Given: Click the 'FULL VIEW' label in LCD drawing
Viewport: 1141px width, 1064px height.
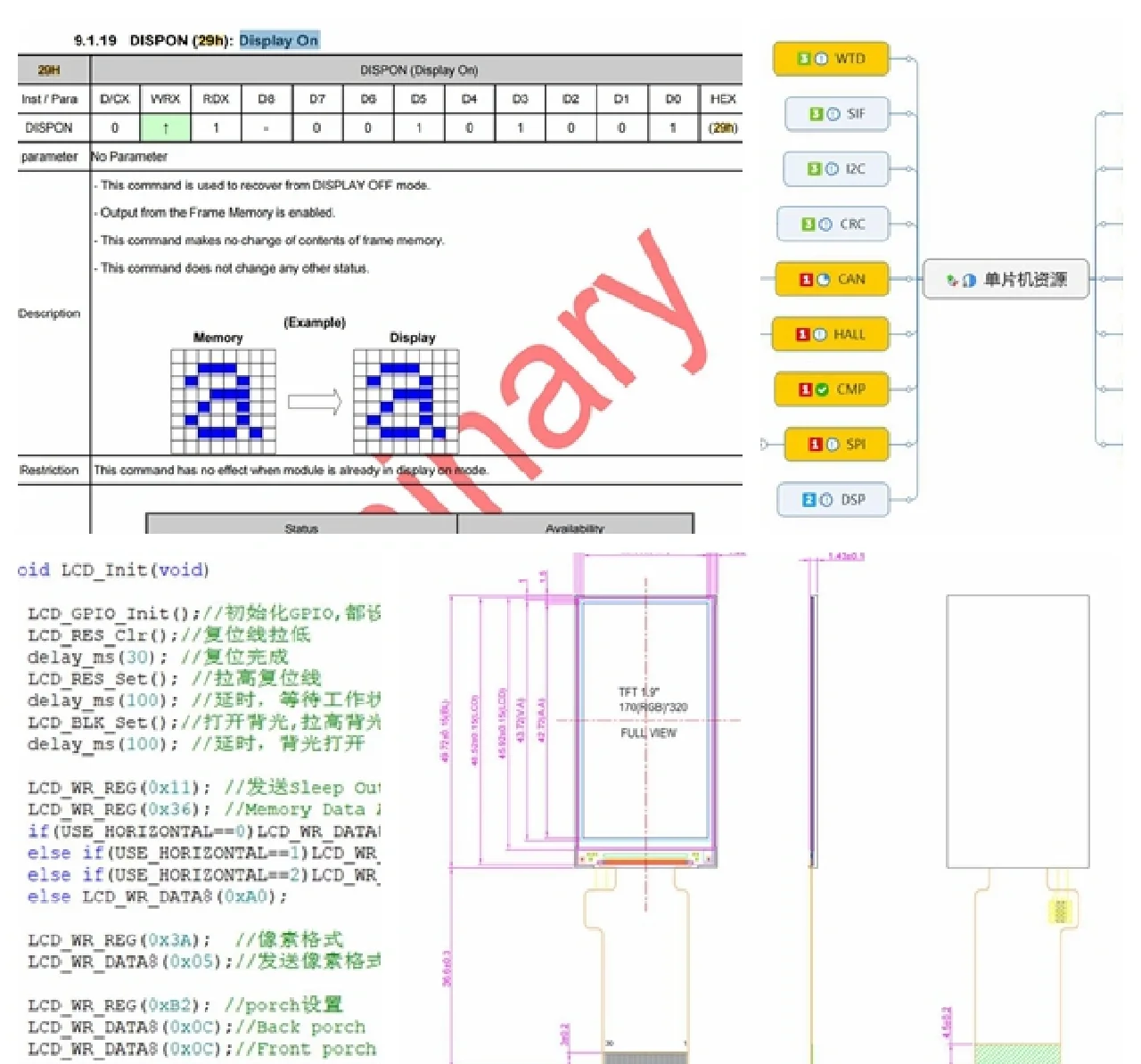Looking at the screenshot, I should click(648, 733).
